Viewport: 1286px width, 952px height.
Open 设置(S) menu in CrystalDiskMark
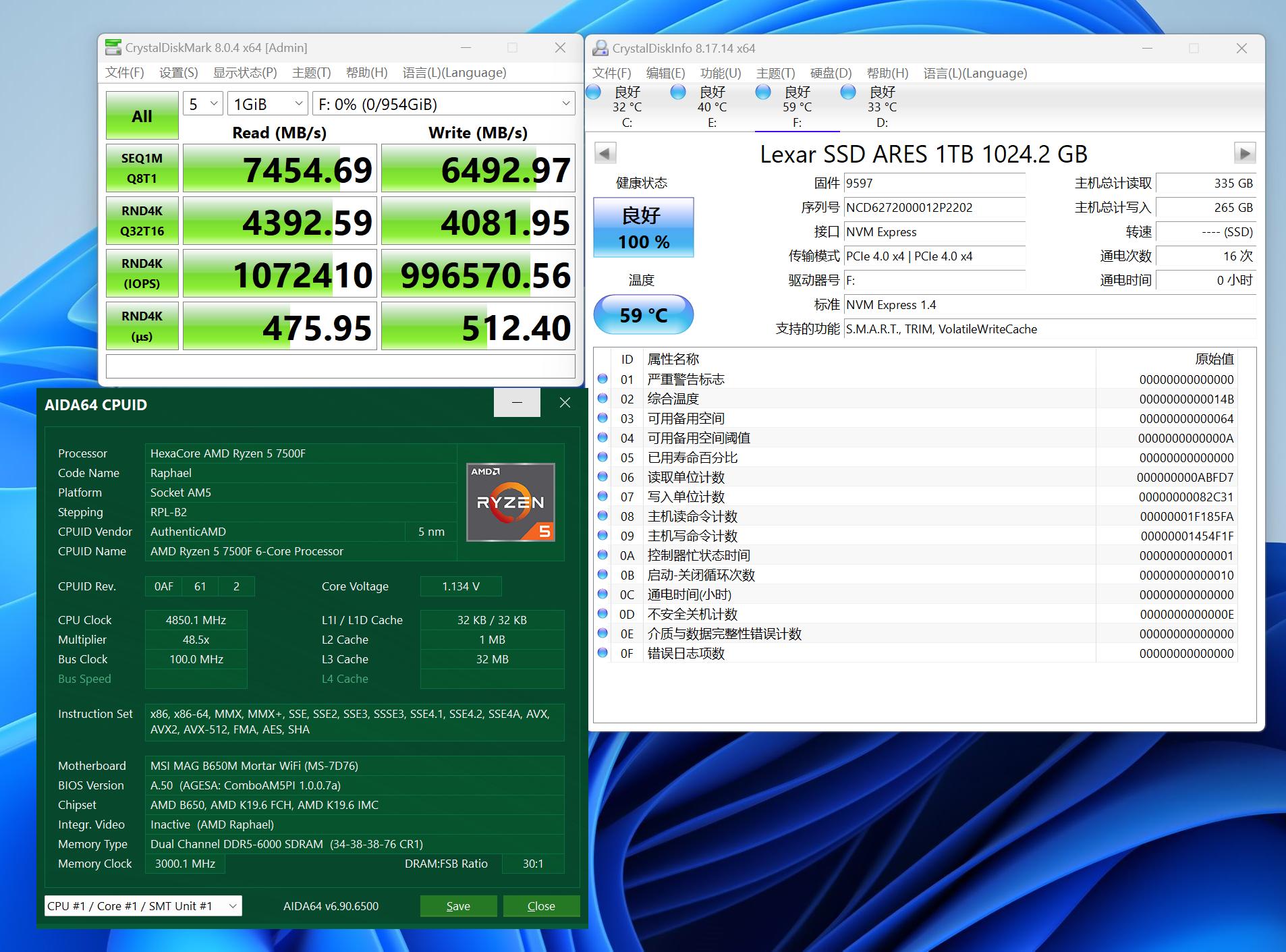pos(178,72)
